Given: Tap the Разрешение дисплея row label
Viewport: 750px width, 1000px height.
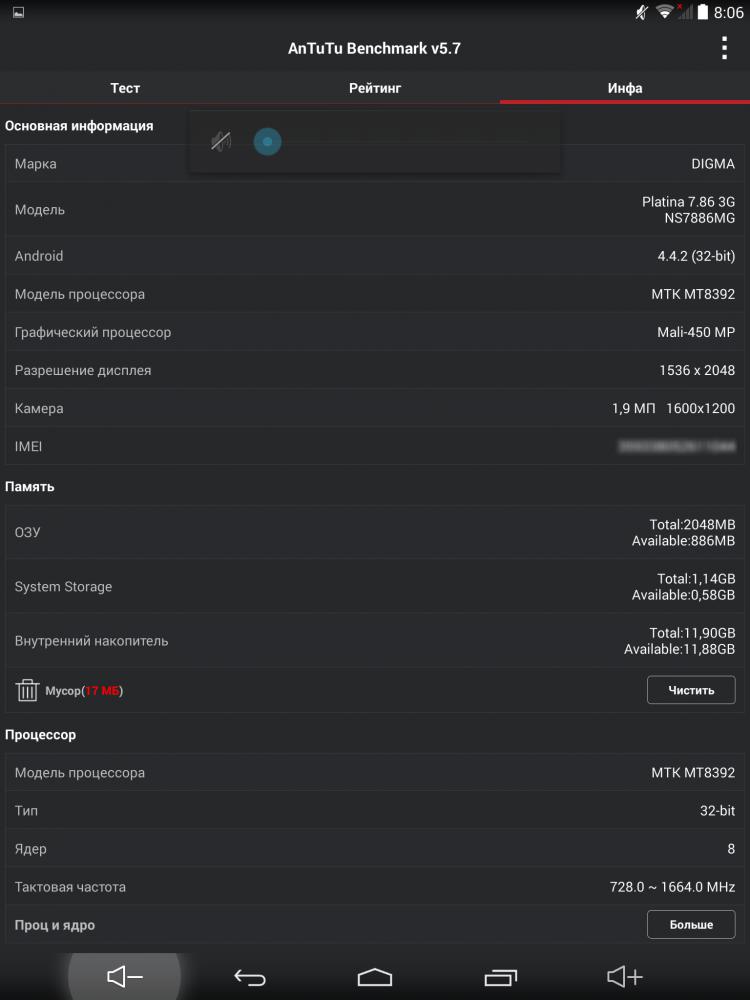Looking at the screenshot, I should pyautogui.click(x=83, y=371).
